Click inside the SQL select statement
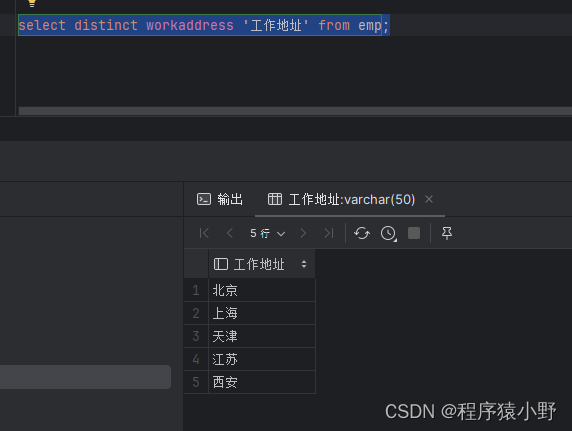This screenshot has width=572, height=431. click(204, 25)
